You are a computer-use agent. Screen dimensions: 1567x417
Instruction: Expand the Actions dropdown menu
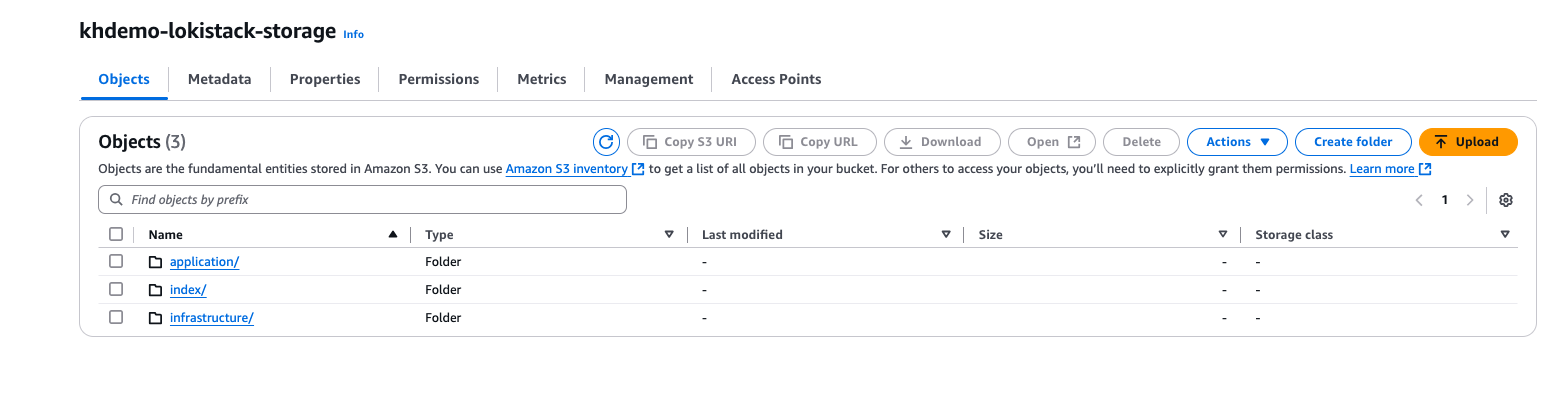pos(1236,142)
